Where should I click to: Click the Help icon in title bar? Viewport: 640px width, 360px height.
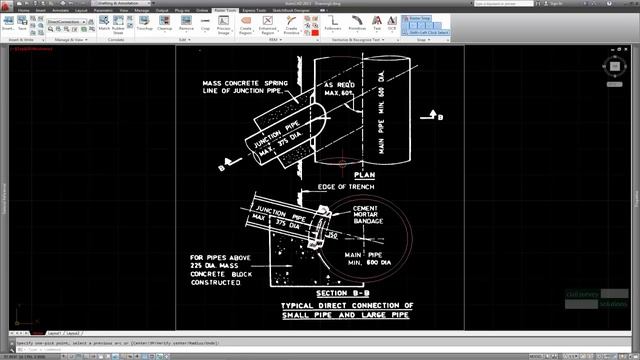coord(609,3)
